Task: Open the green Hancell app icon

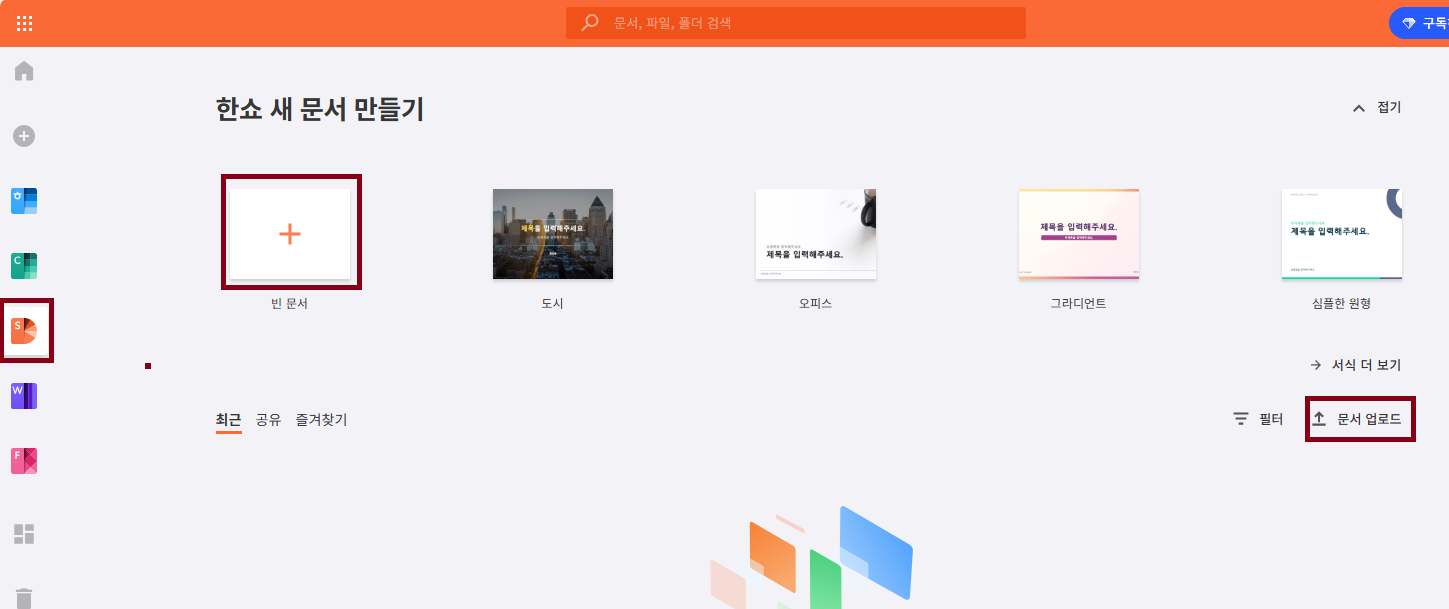Action: click(x=23, y=265)
